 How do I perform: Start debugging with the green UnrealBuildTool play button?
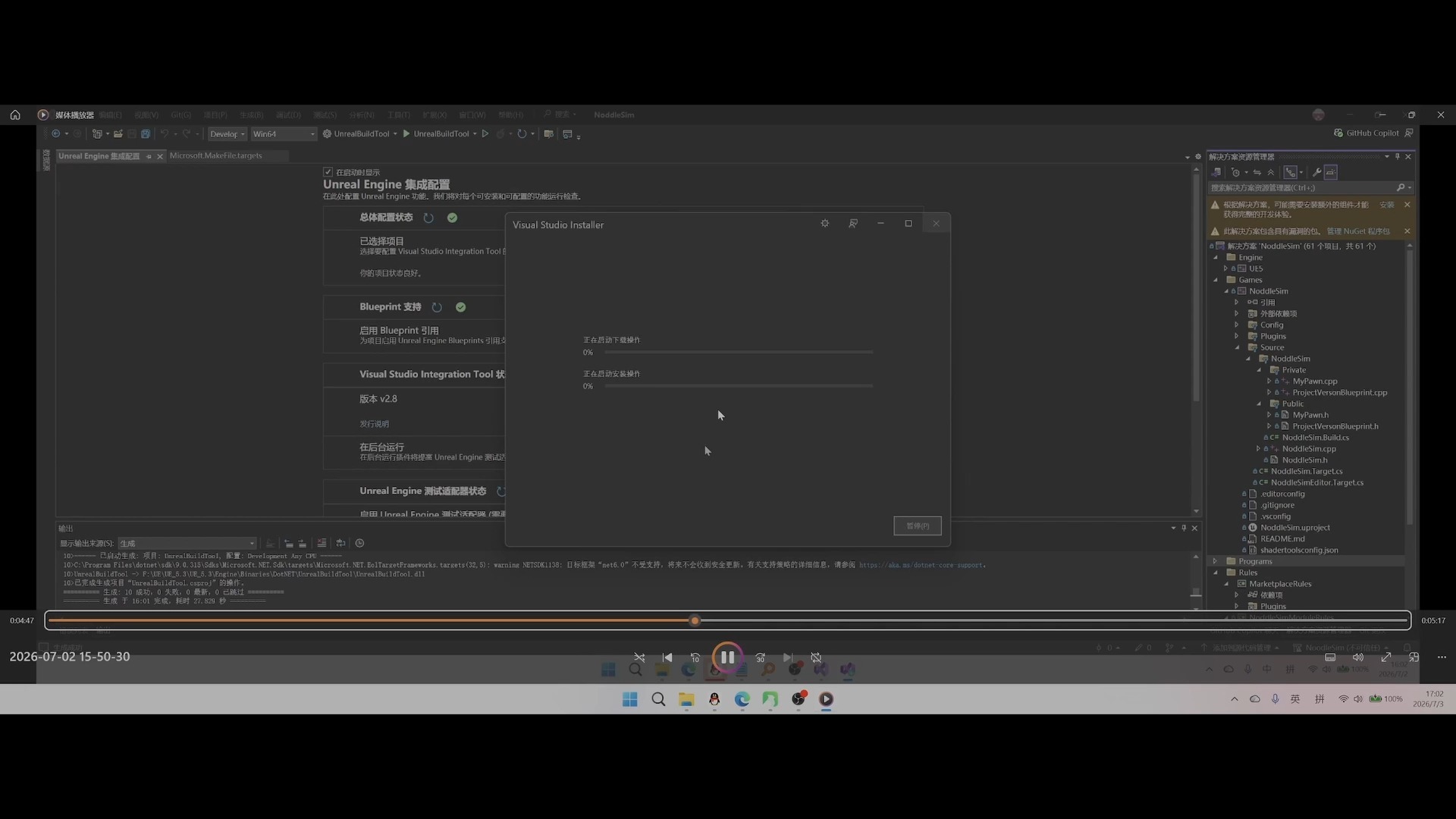tap(406, 134)
